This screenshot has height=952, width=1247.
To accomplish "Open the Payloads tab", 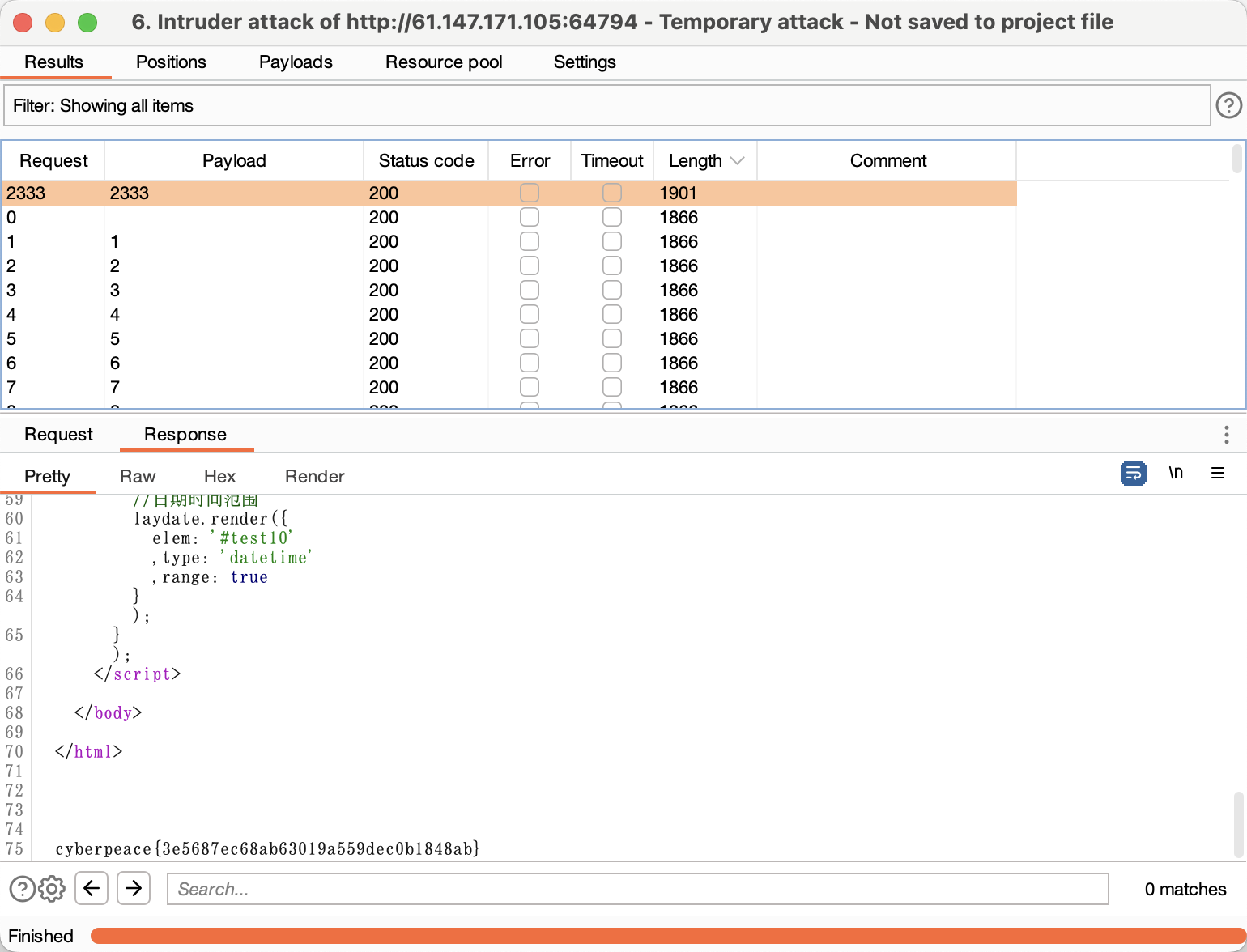I will (x=296, y=62).
